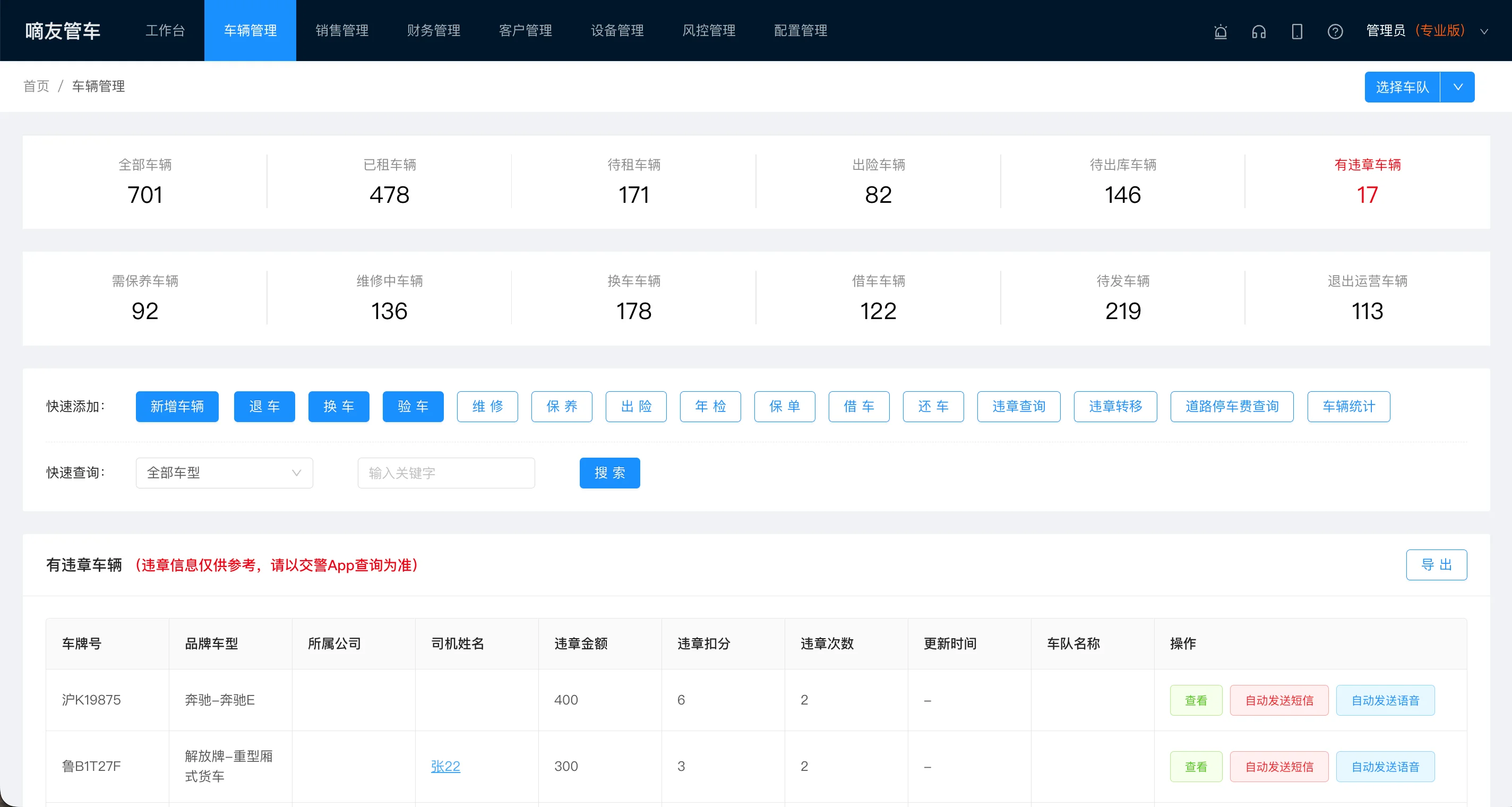Switch to the 配置管理 tab
The width and height of the screenshot is (1512, 807).
(801, 30)
